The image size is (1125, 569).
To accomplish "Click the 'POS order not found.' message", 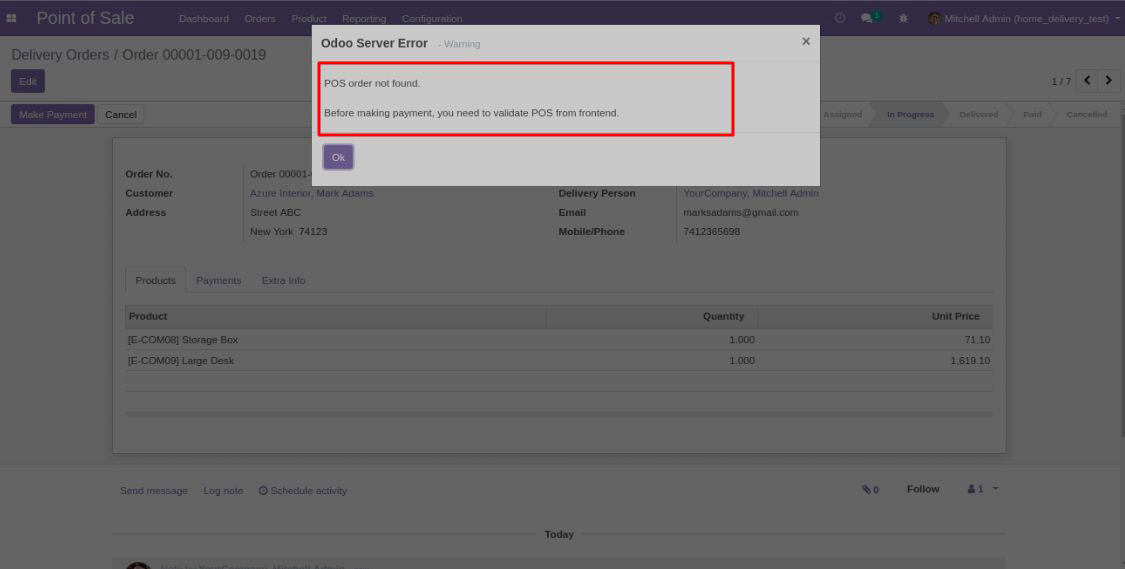I will (x=372, y=83).
